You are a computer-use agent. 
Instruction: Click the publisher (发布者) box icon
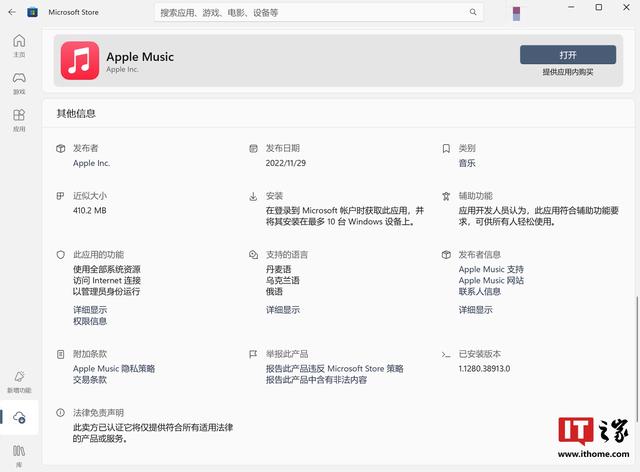tap(60, 148)
